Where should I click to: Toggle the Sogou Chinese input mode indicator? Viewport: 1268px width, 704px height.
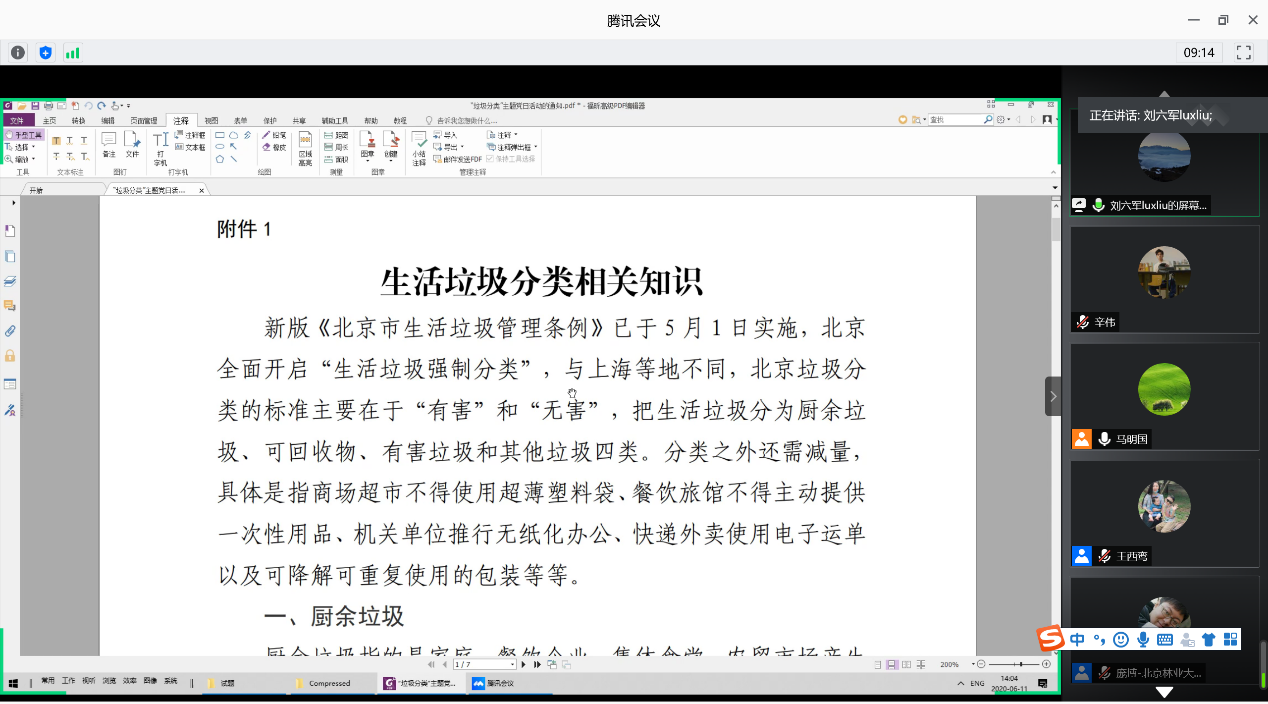point(1077,639)
